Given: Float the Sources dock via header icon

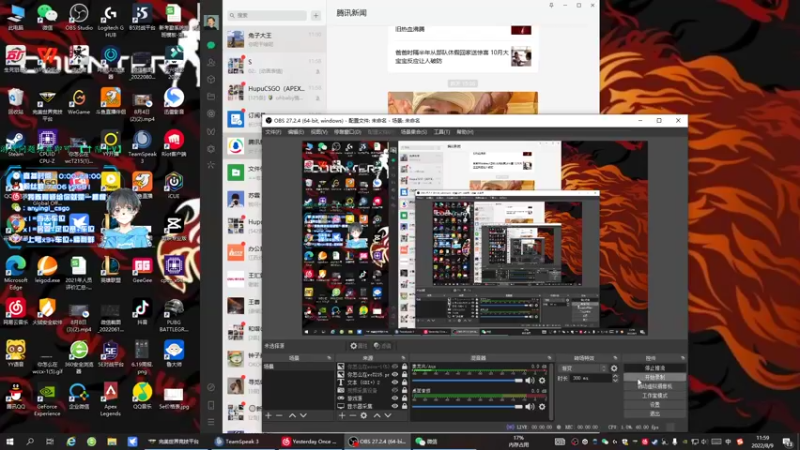Looking at the screenshot, I should pos(403,358).
